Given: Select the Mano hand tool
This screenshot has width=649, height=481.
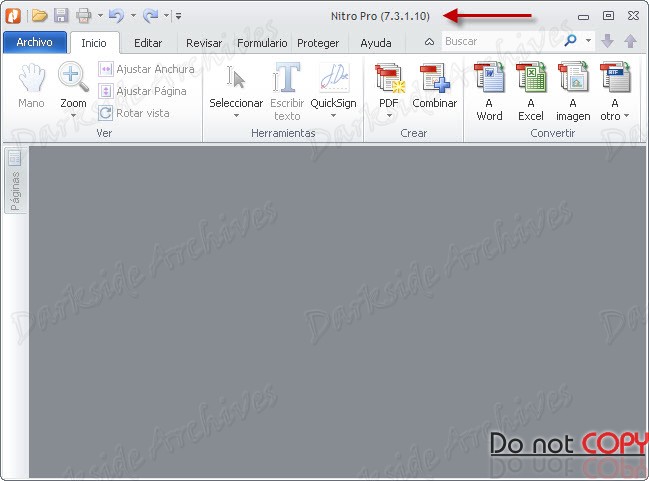Looking at the screenshot, I should coord(31,85).
